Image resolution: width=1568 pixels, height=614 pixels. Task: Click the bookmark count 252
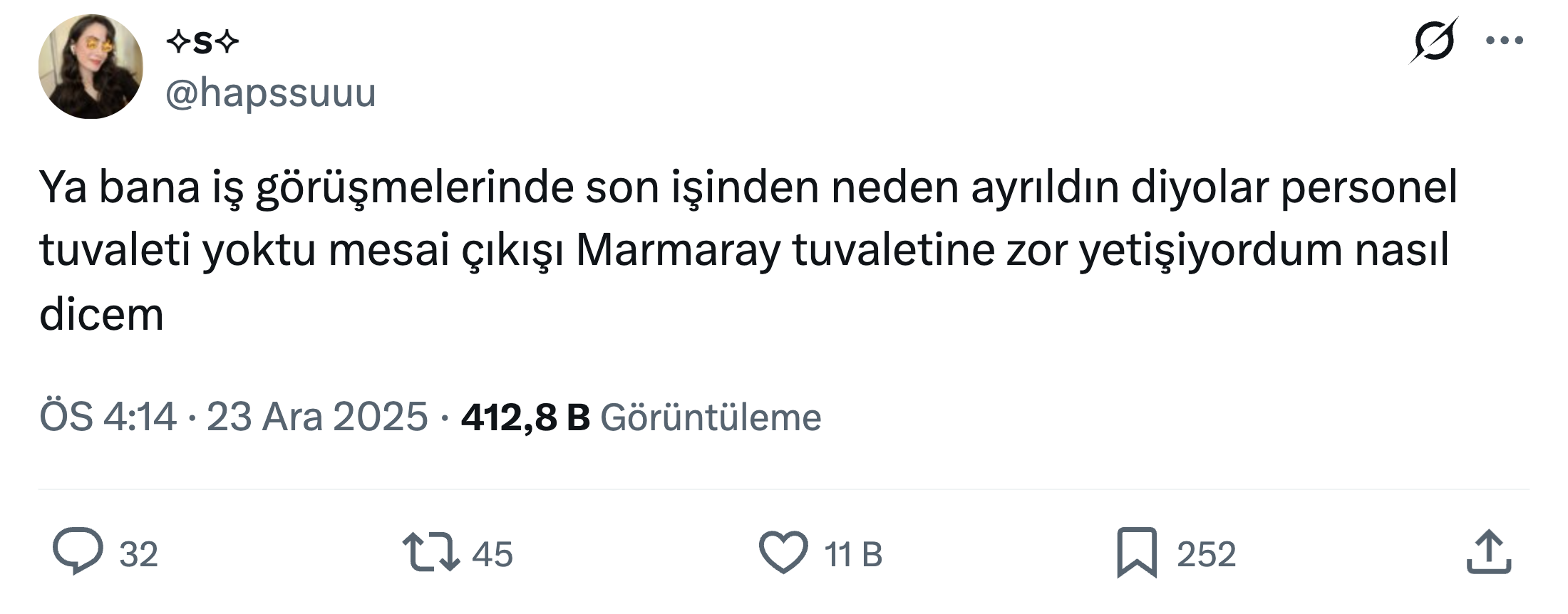click(1206, 554)
